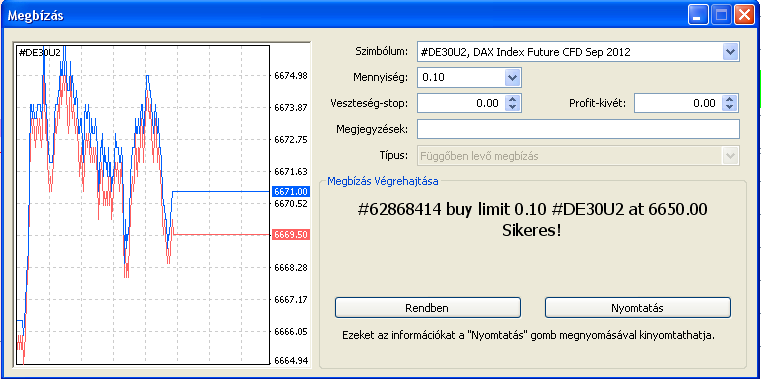The height and width of the screenshot is (379, 761).
Task: Maximize the Megbízás window
Action: tap(721, 16)
